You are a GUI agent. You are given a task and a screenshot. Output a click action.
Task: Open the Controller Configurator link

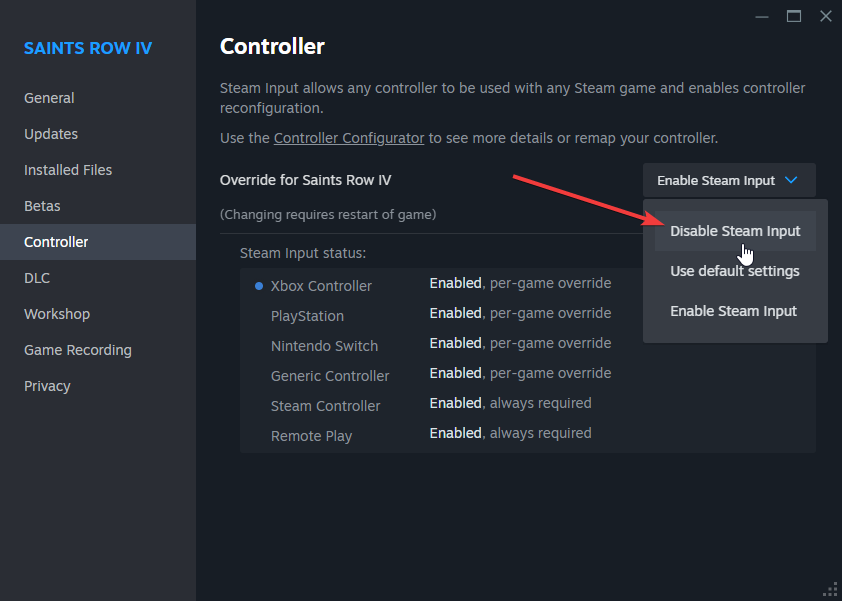click(x=349, y=138)
